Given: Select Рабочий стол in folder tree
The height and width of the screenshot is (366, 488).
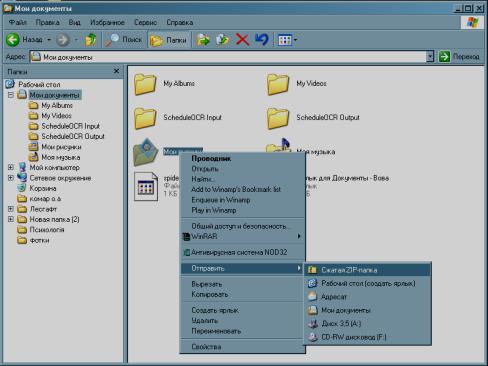Looking at the screenshot, I should pos(39,84).
